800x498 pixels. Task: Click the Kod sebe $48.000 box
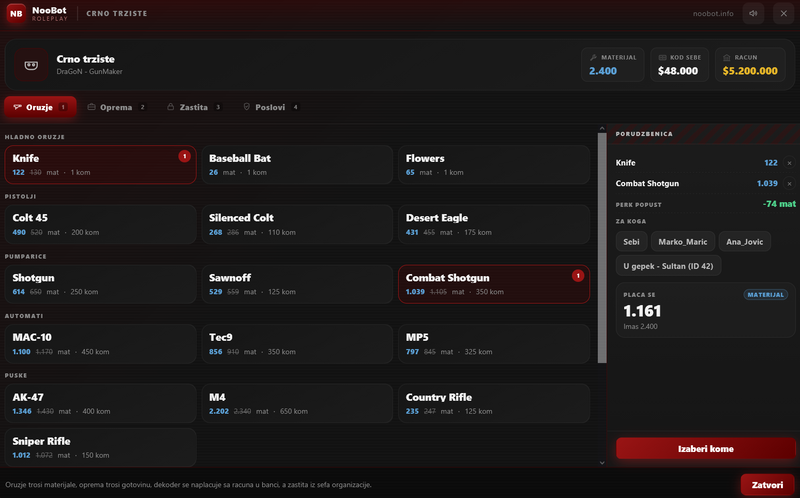click(680, 65)
